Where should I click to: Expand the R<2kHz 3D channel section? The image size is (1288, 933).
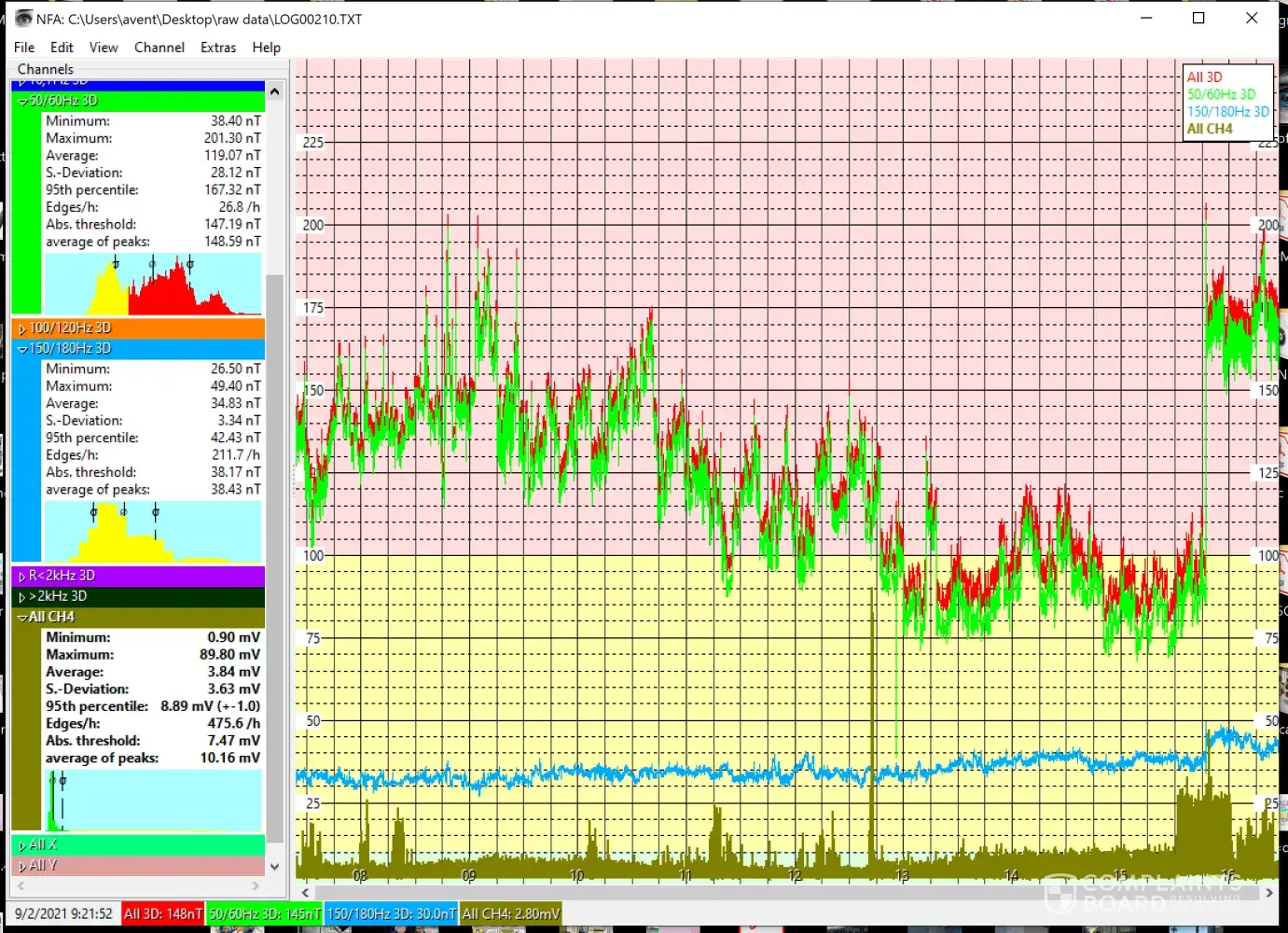coord(22,577)
